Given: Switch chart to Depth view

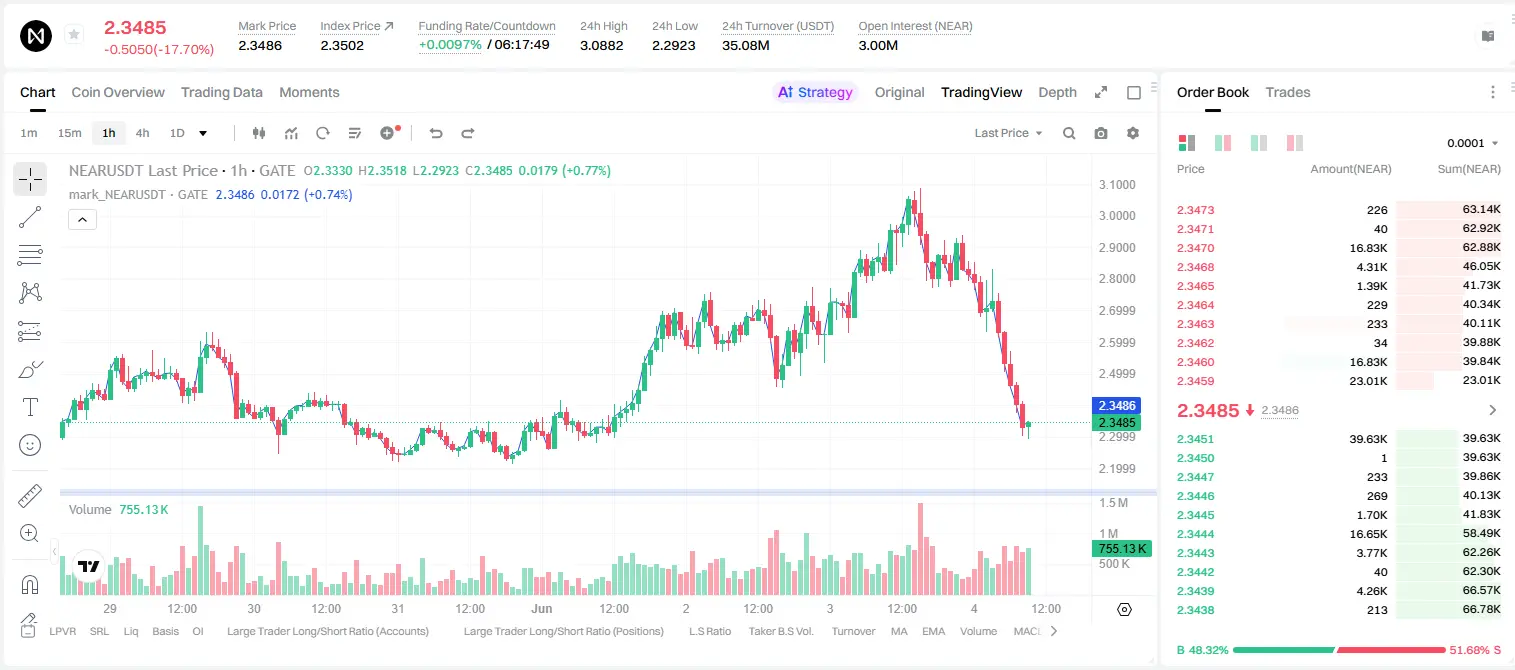Looking at the screenshot, I should (1057, 92).
